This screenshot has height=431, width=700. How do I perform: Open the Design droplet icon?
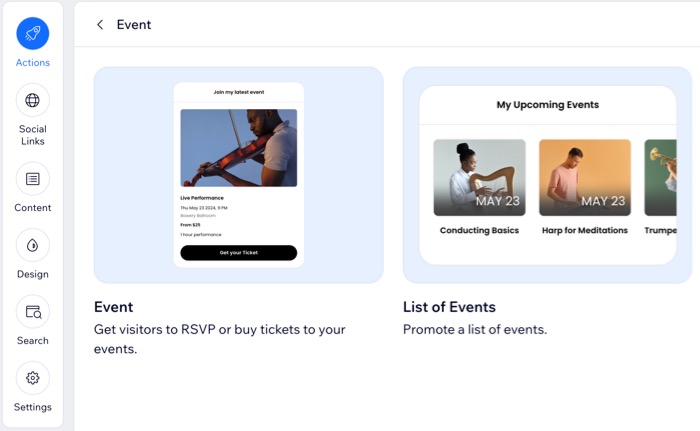(33, 245)
